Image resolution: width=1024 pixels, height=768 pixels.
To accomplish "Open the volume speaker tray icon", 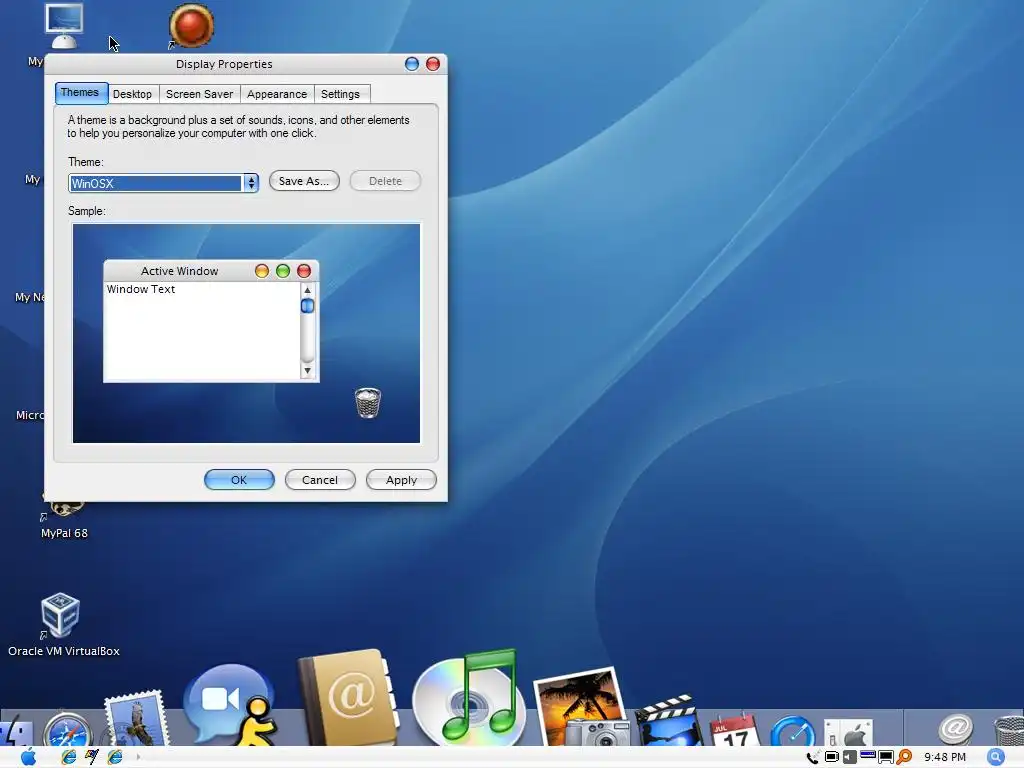I will (x=850, y=757).
